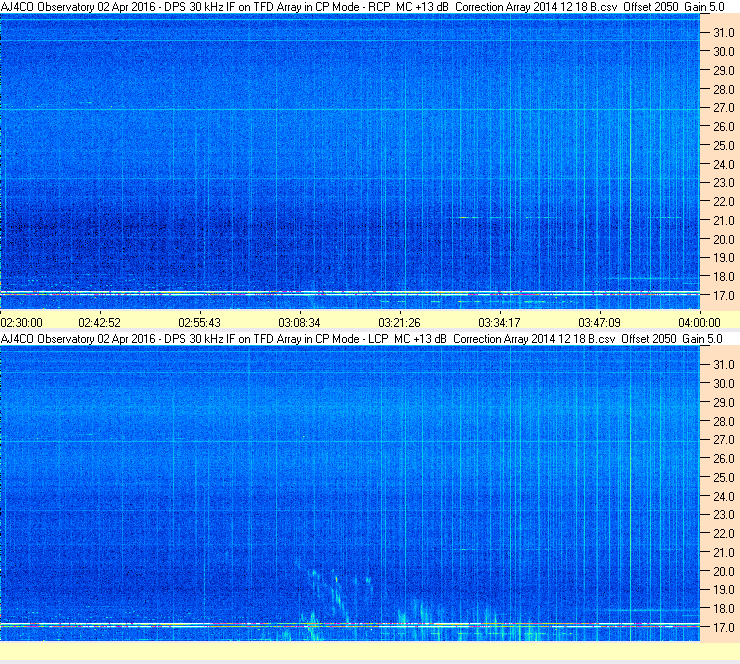Viewport: 740px width, 664px height.
Task: Click the 03:34:17 time marker
Action: pos(499,323)
